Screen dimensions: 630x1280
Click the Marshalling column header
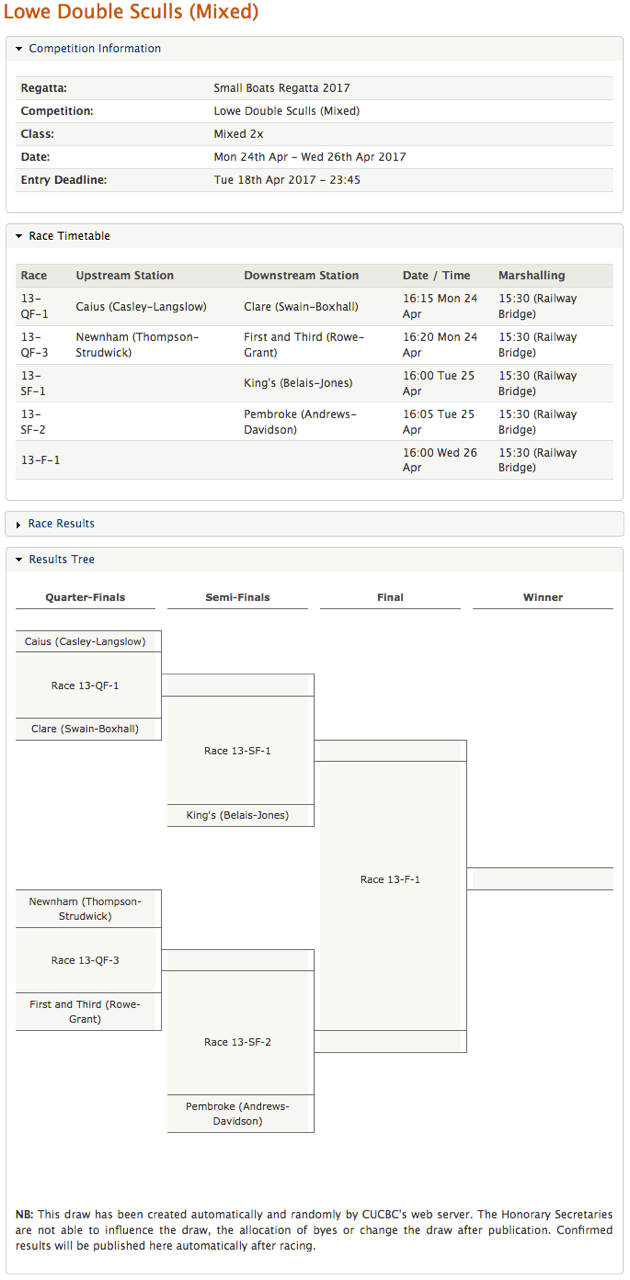pos(532,276)
